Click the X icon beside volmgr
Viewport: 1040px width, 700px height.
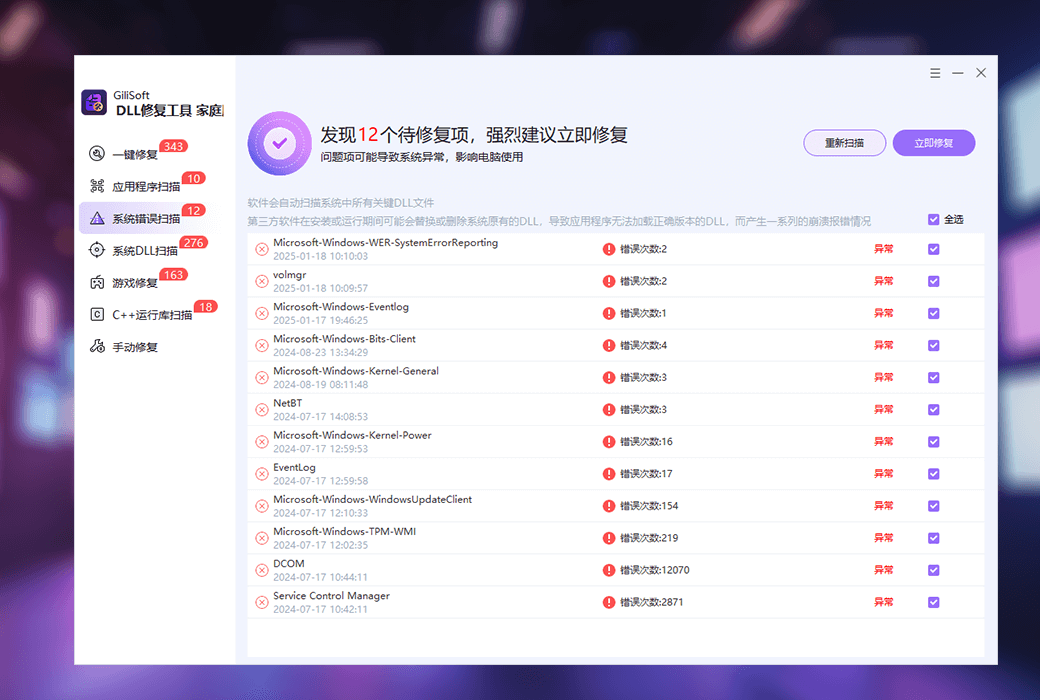[262, 281]
